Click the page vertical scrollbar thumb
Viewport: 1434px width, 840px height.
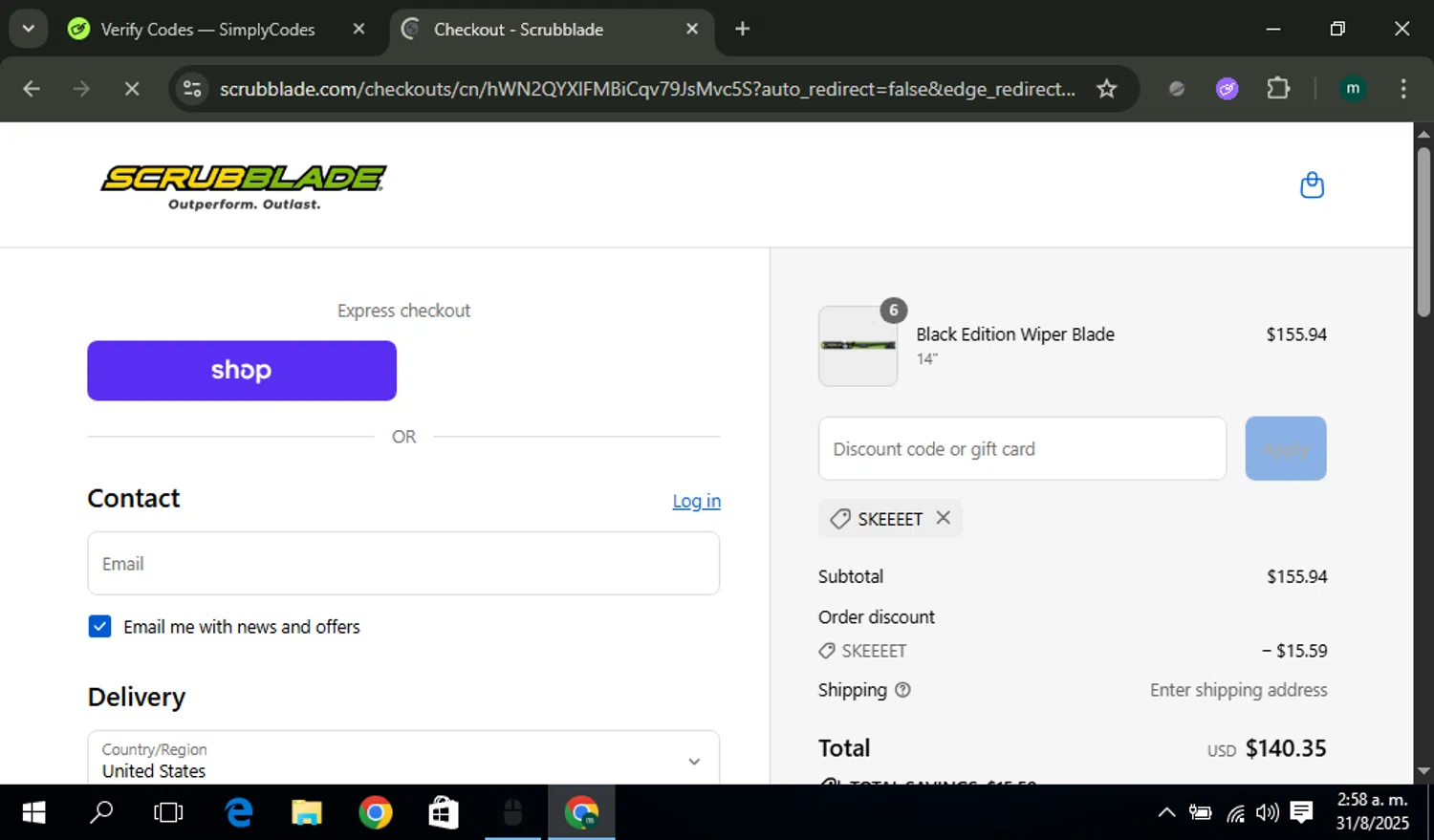[1423, 232]
